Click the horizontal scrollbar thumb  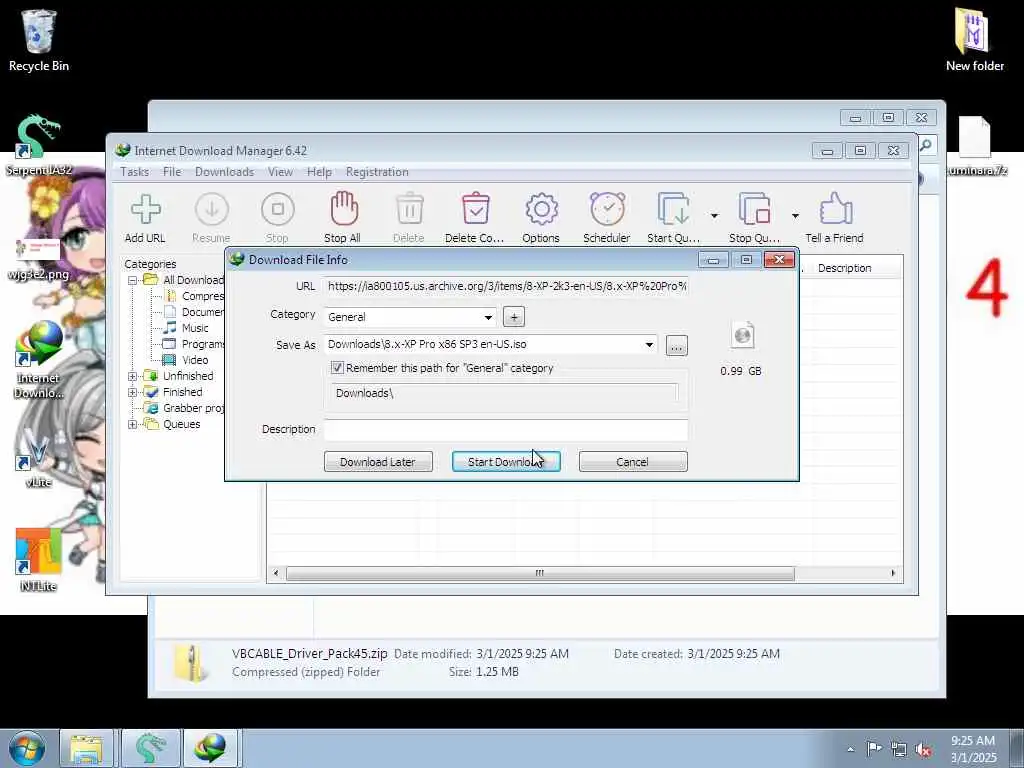tap(540, 573)
